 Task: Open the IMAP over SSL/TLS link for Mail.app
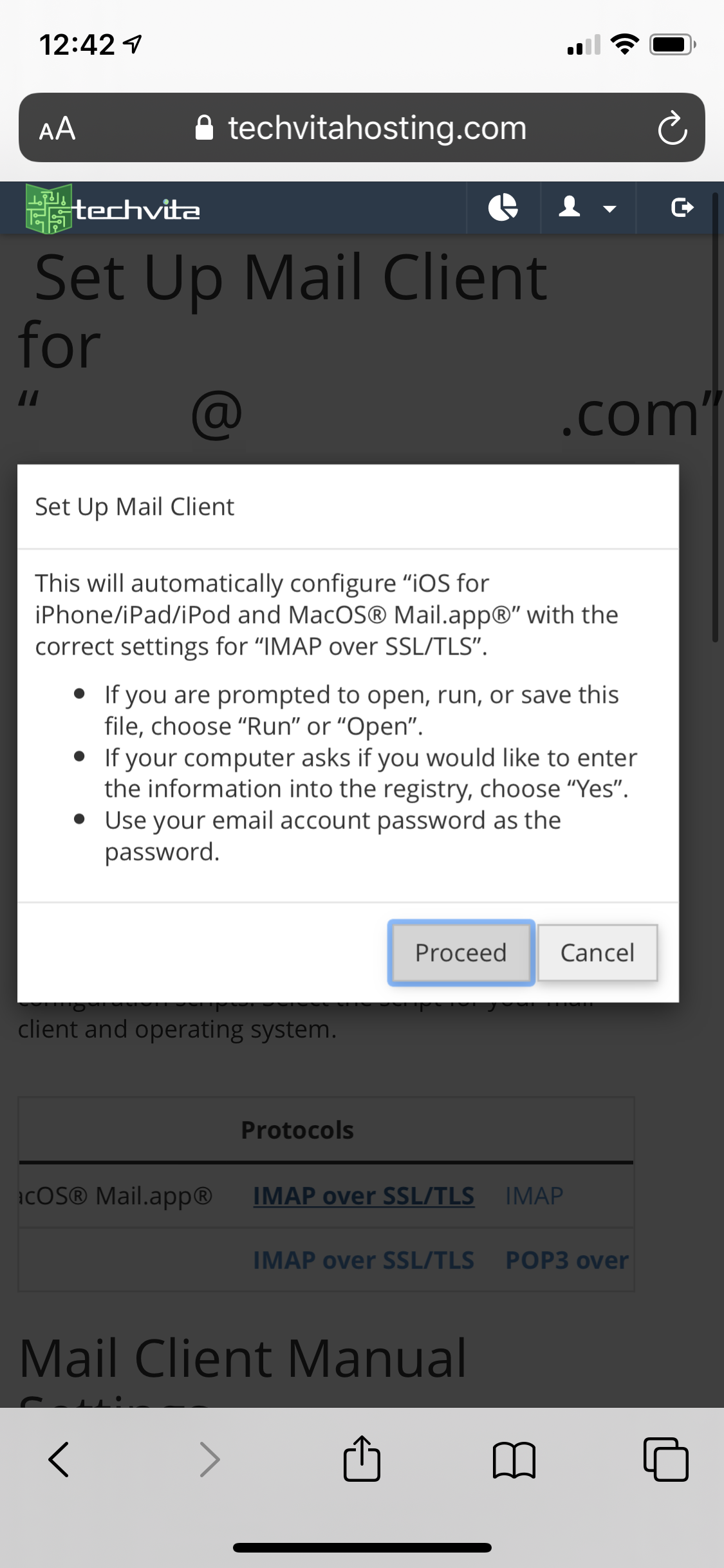point(364,1195)
